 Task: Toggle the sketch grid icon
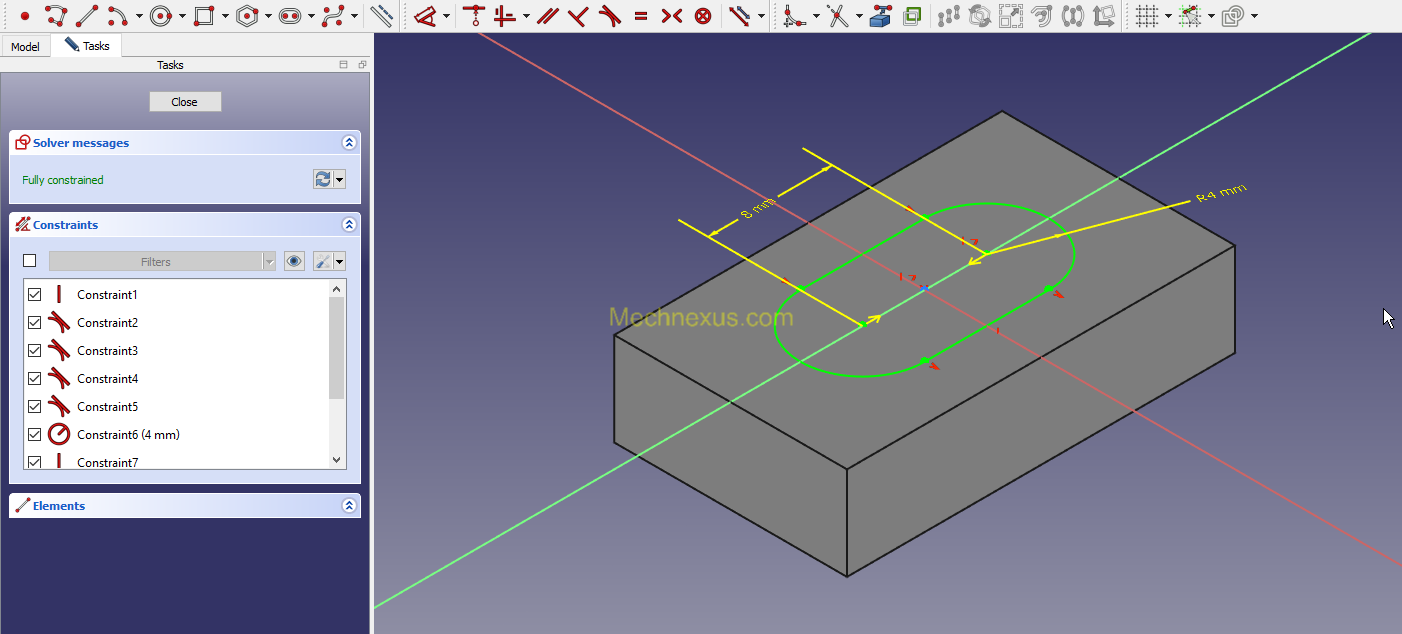pos(1148,16)
